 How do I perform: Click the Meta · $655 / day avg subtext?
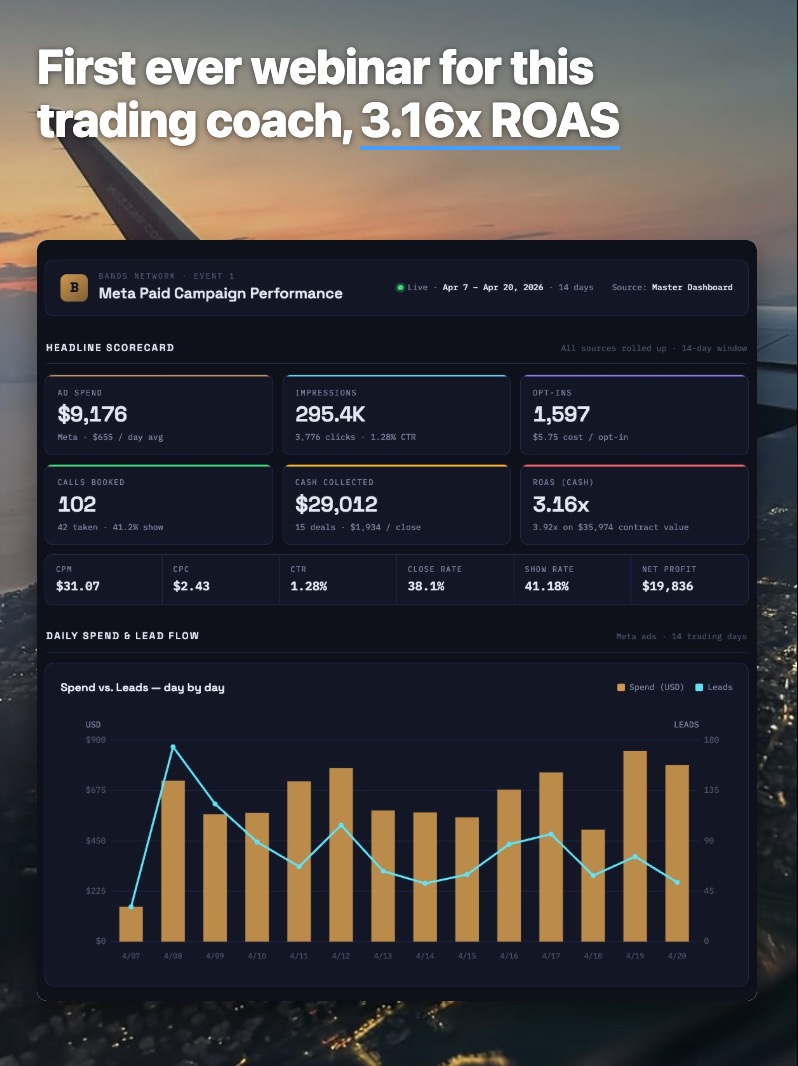click(x=110, y=437)
